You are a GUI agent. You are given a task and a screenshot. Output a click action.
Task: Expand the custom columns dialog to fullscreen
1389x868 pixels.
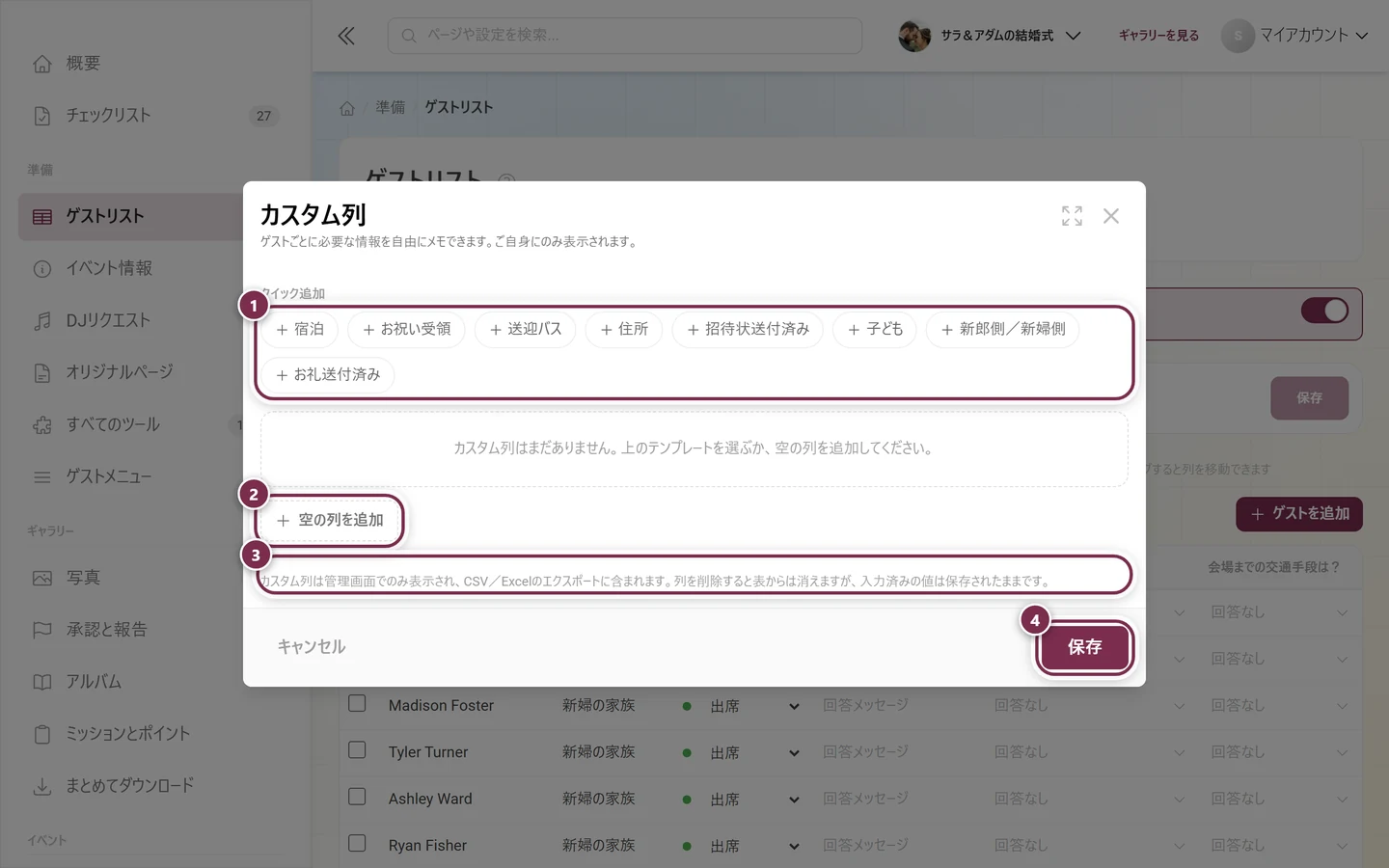coord(1072,216)
